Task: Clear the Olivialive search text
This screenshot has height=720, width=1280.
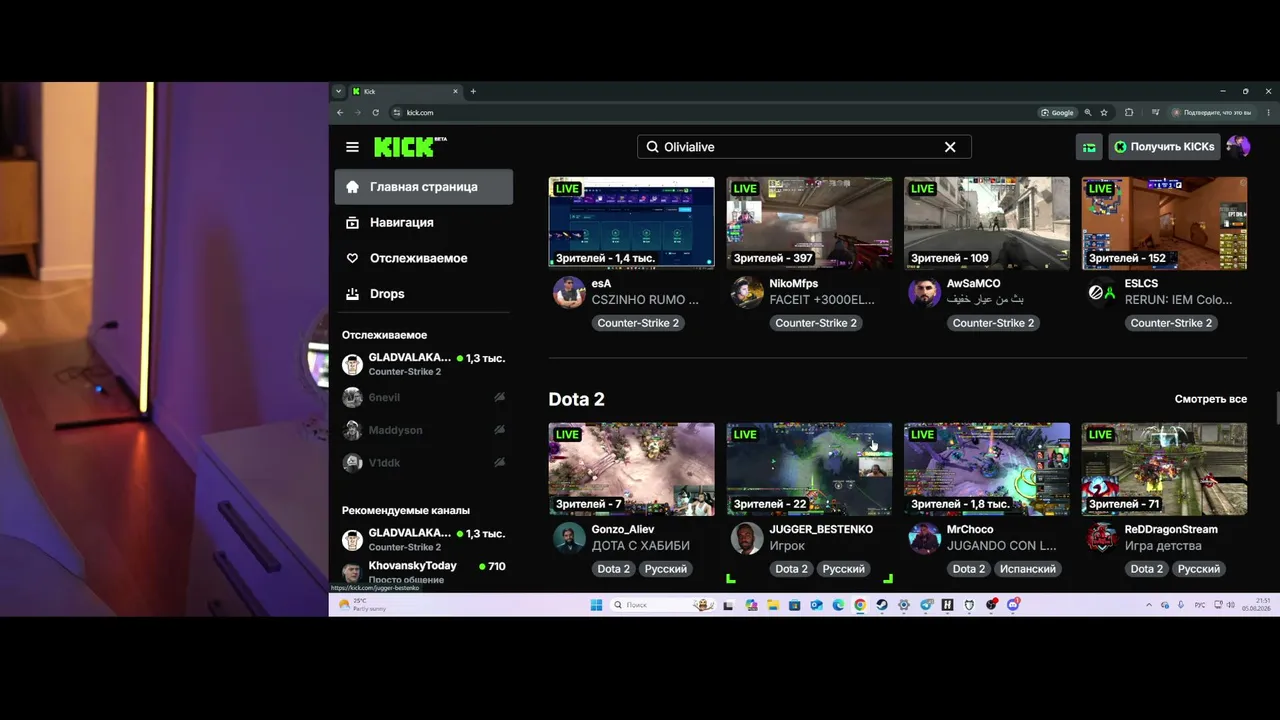Action: (x=950, y=147)
